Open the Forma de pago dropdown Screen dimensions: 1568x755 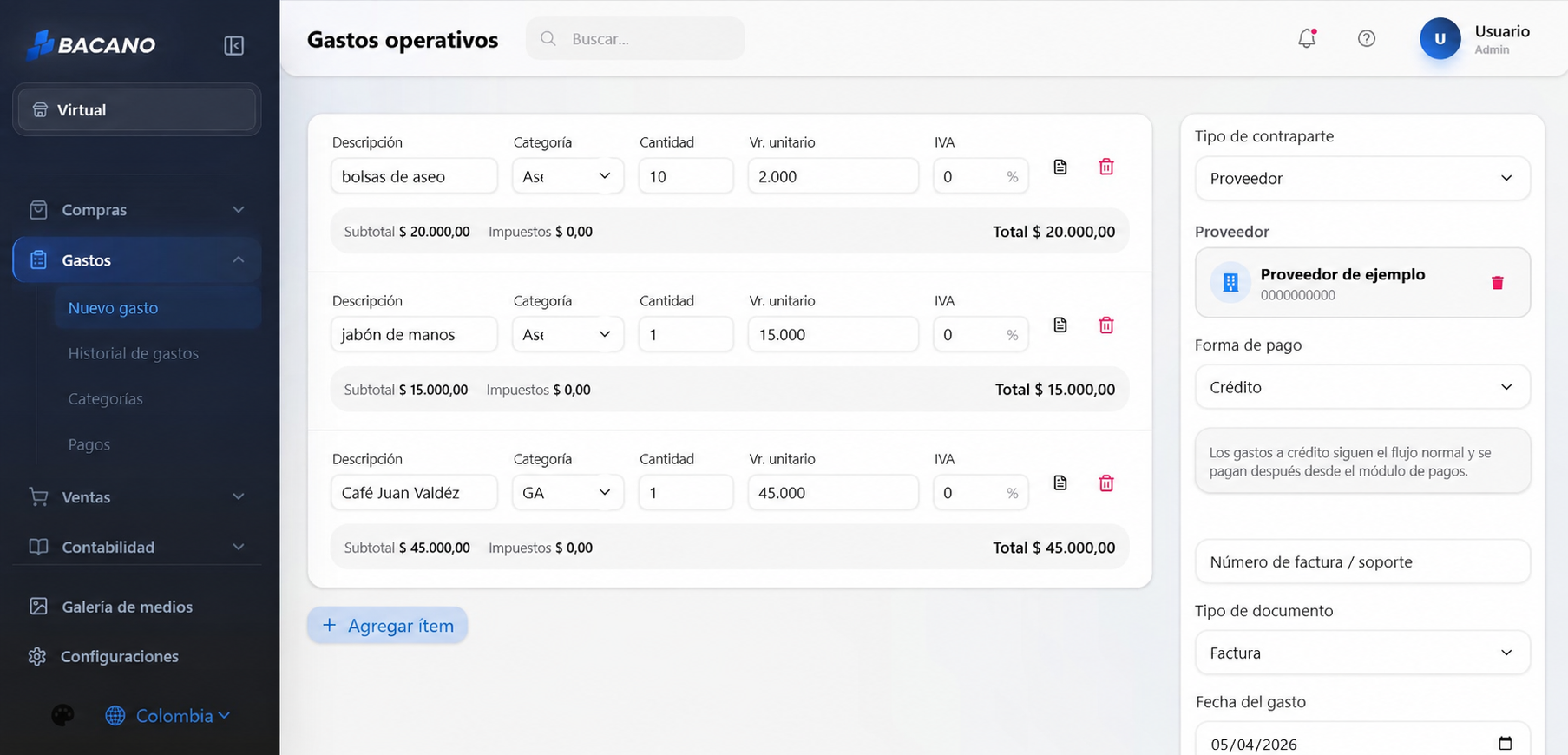click(x=1362, y=387)
